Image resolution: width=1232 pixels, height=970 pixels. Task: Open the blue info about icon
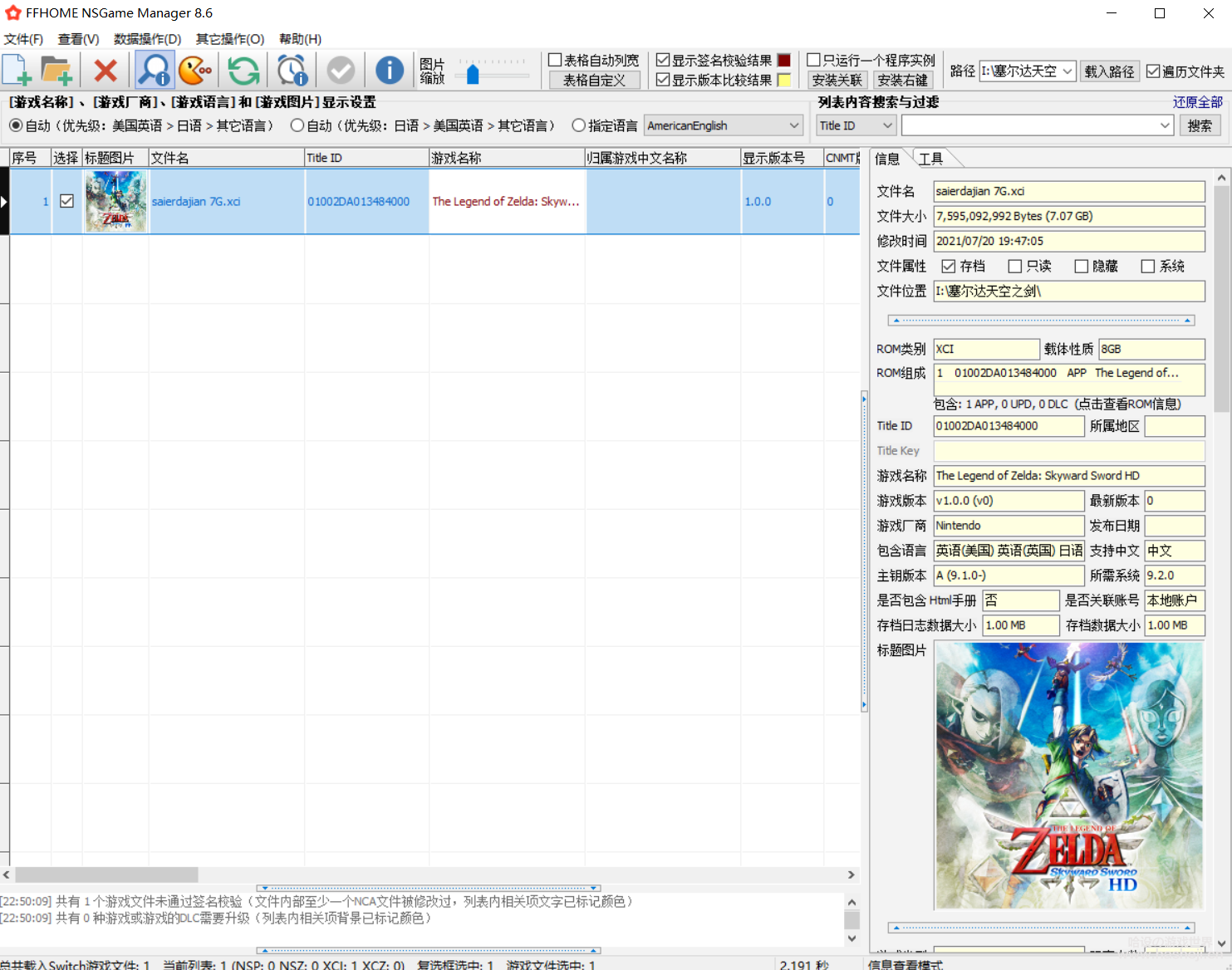[390, 71]
